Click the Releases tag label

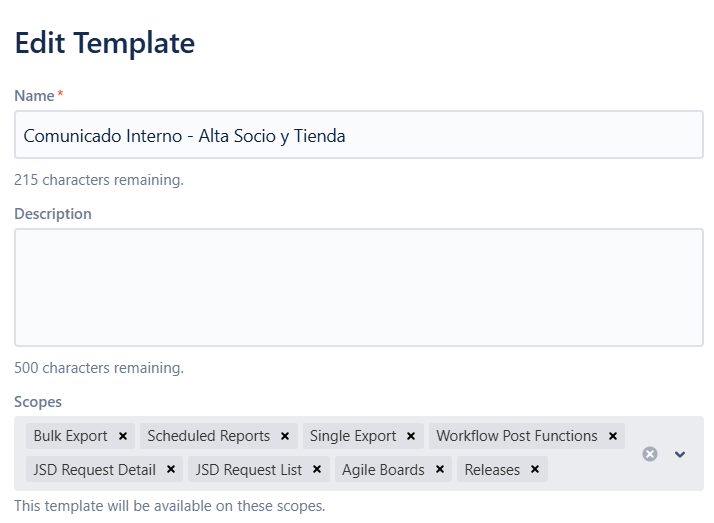pos(492,469)
